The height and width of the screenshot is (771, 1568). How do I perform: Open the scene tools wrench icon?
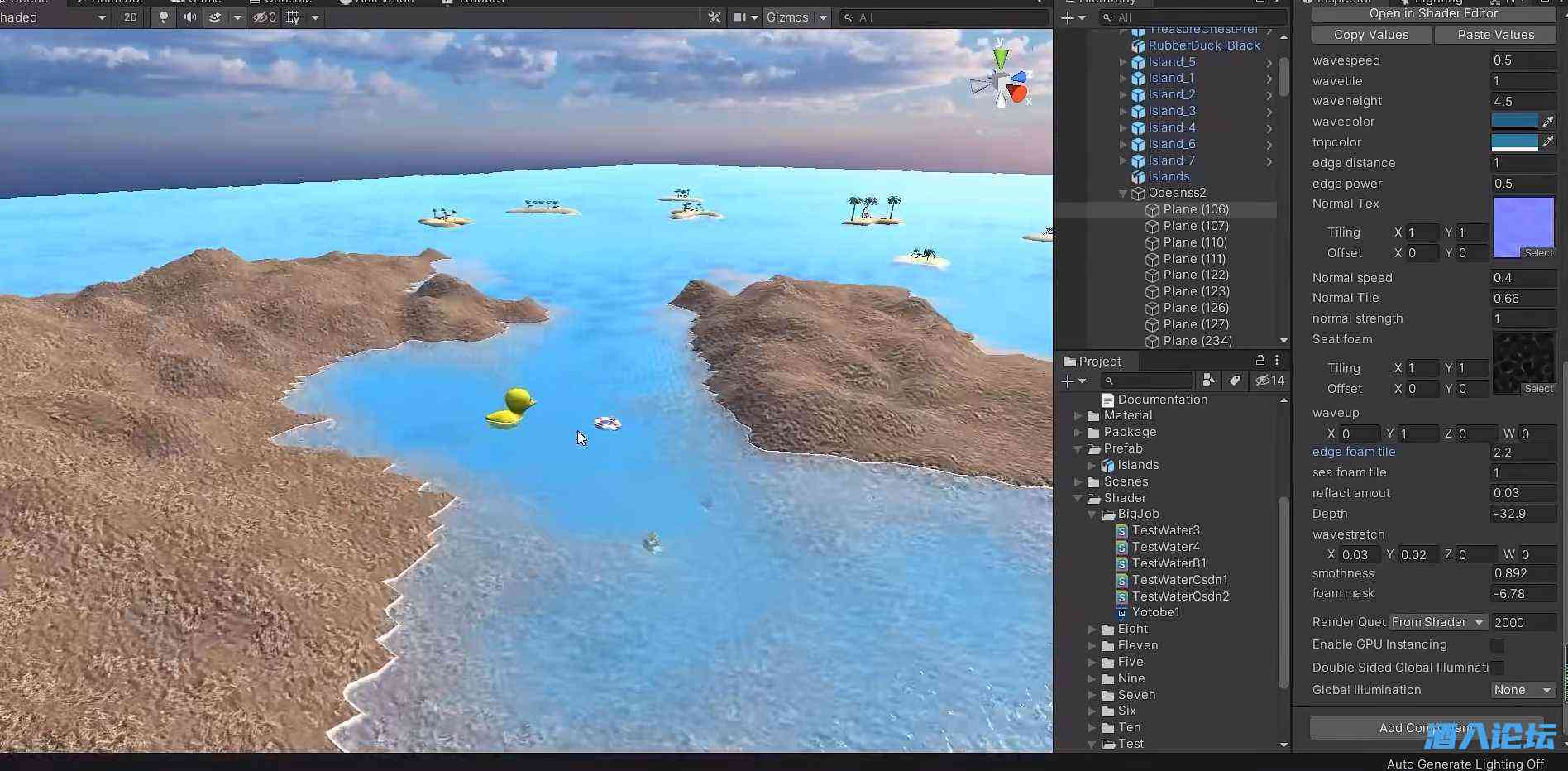(715, 17)
